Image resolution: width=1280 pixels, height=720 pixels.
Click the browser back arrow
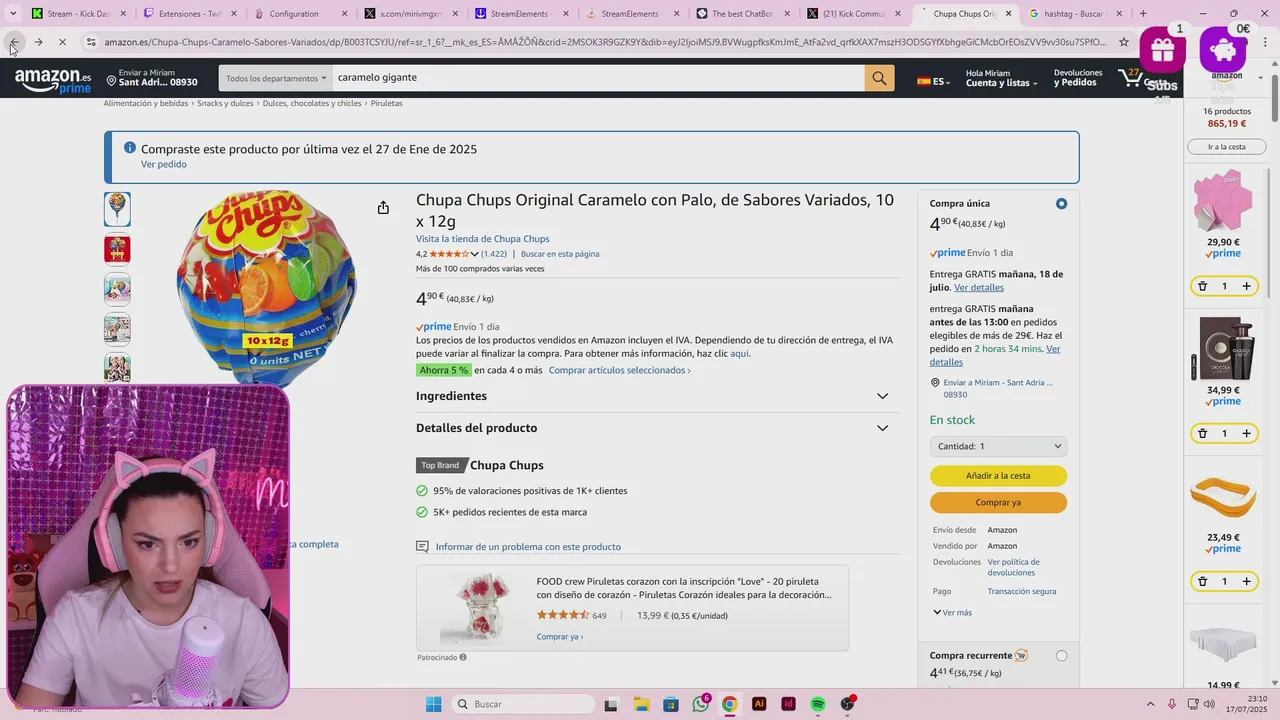(14, 42)
